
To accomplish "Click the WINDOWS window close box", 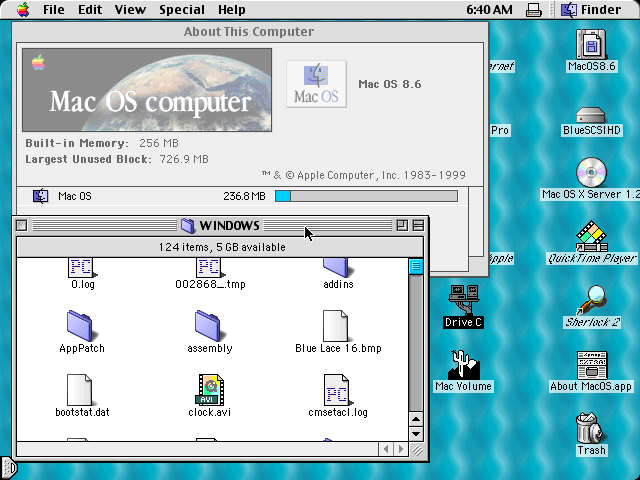I will (22, 225).
